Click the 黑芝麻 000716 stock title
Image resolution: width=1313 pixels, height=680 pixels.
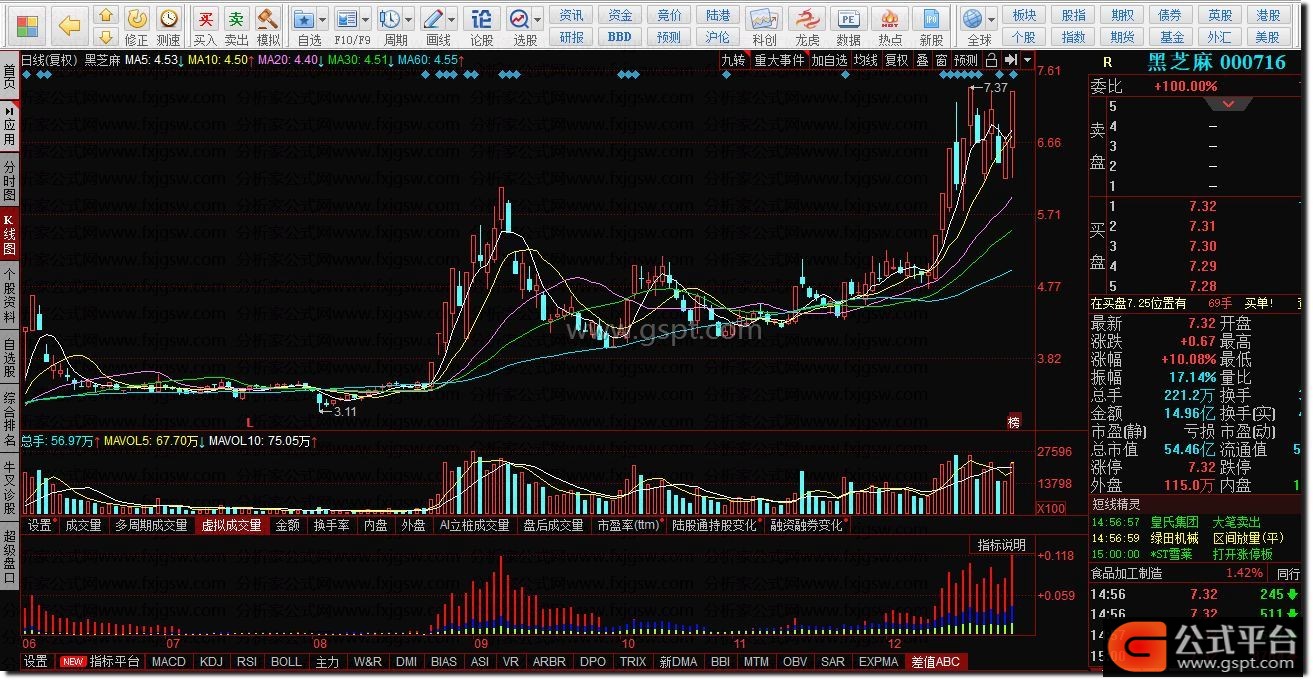click(x=1216, y=62)
